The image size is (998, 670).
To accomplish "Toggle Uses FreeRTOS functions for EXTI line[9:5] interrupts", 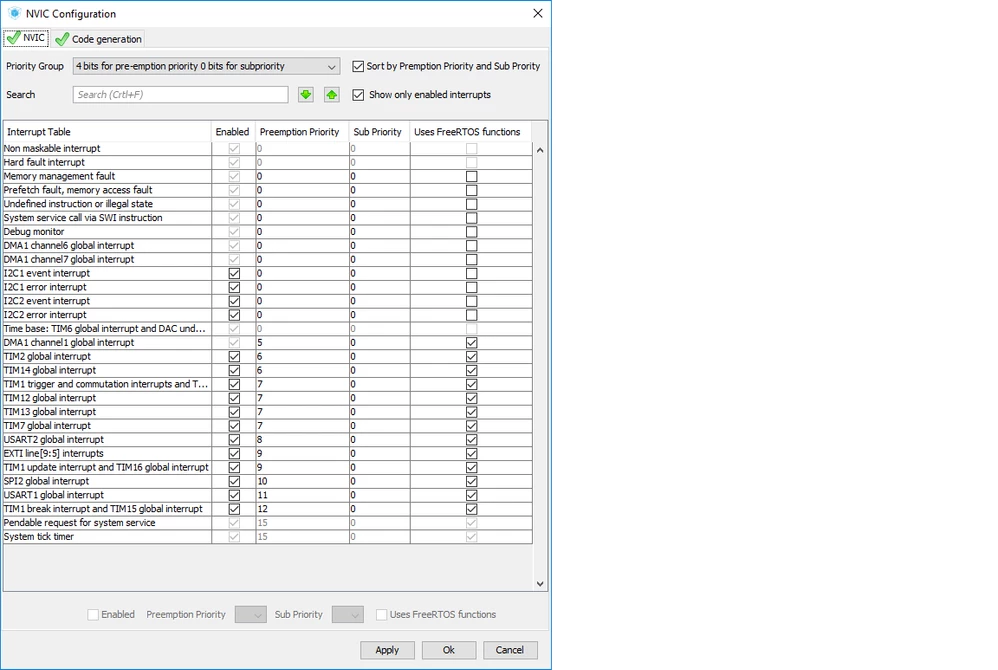I will (472, 454).
